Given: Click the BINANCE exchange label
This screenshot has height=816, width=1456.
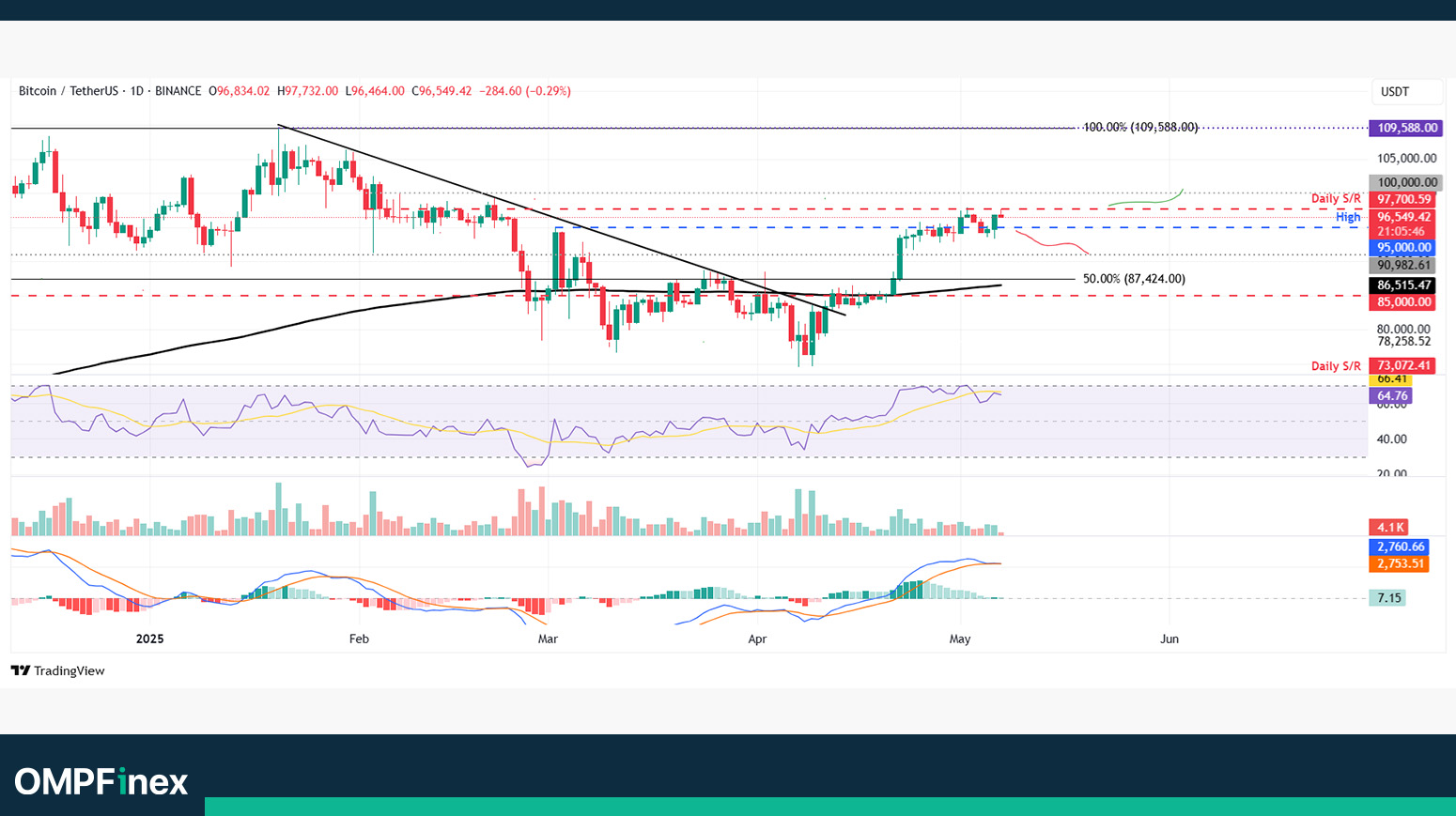Looking at the screenshot, I should 178,91.
